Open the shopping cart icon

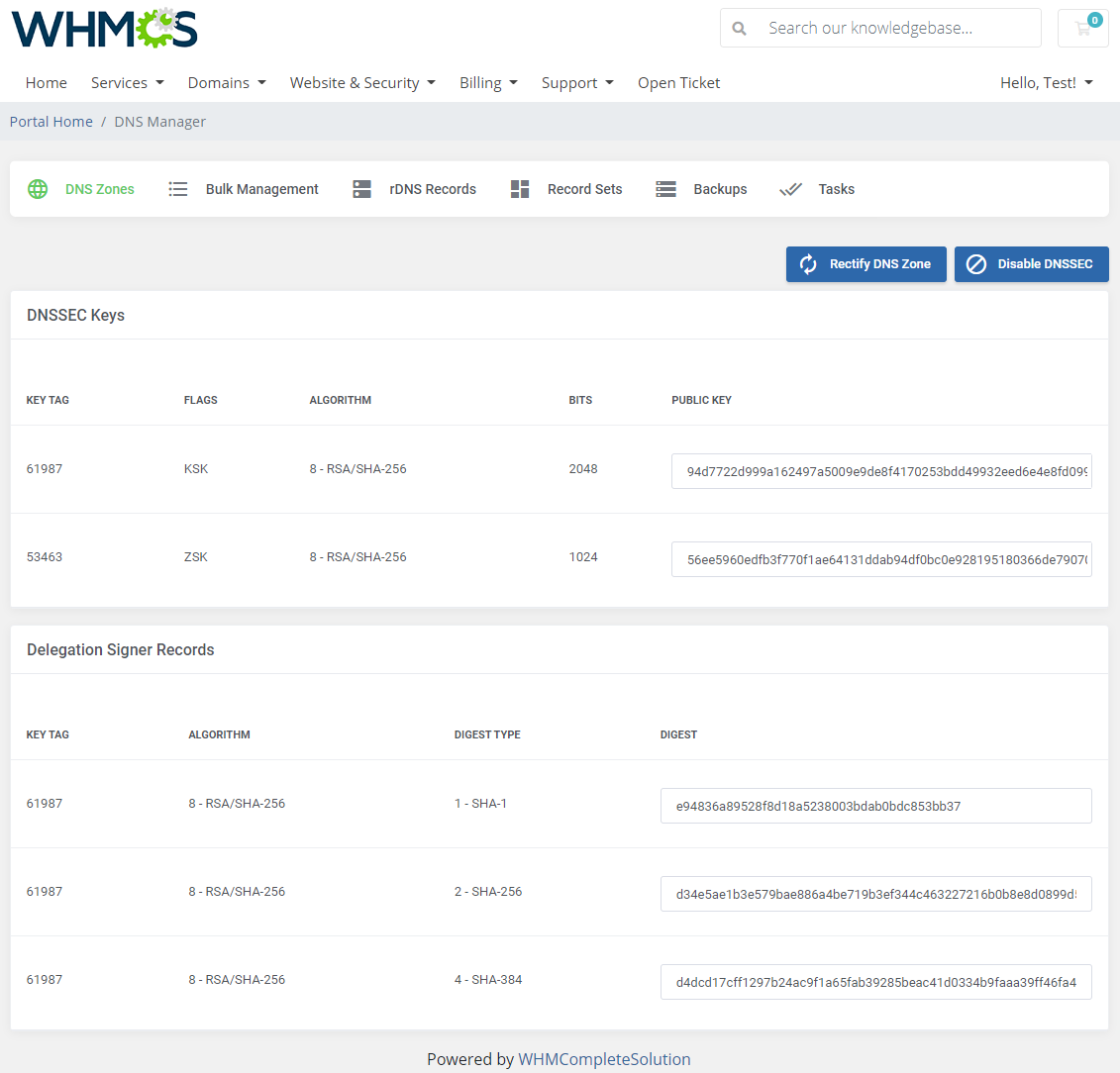[x=1082, y=28]
